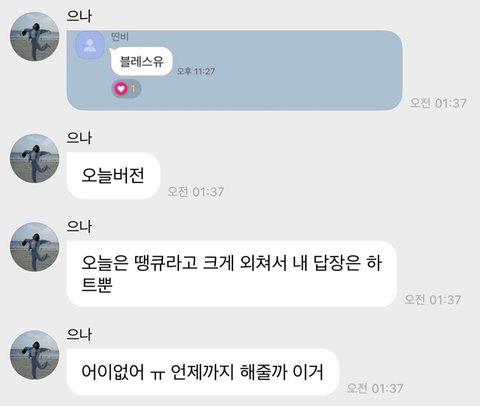Image resolution: width=480 pixels, height=406 pixels.
Task: Click the blue quoted reply container
Action: (x=234, y=70)
